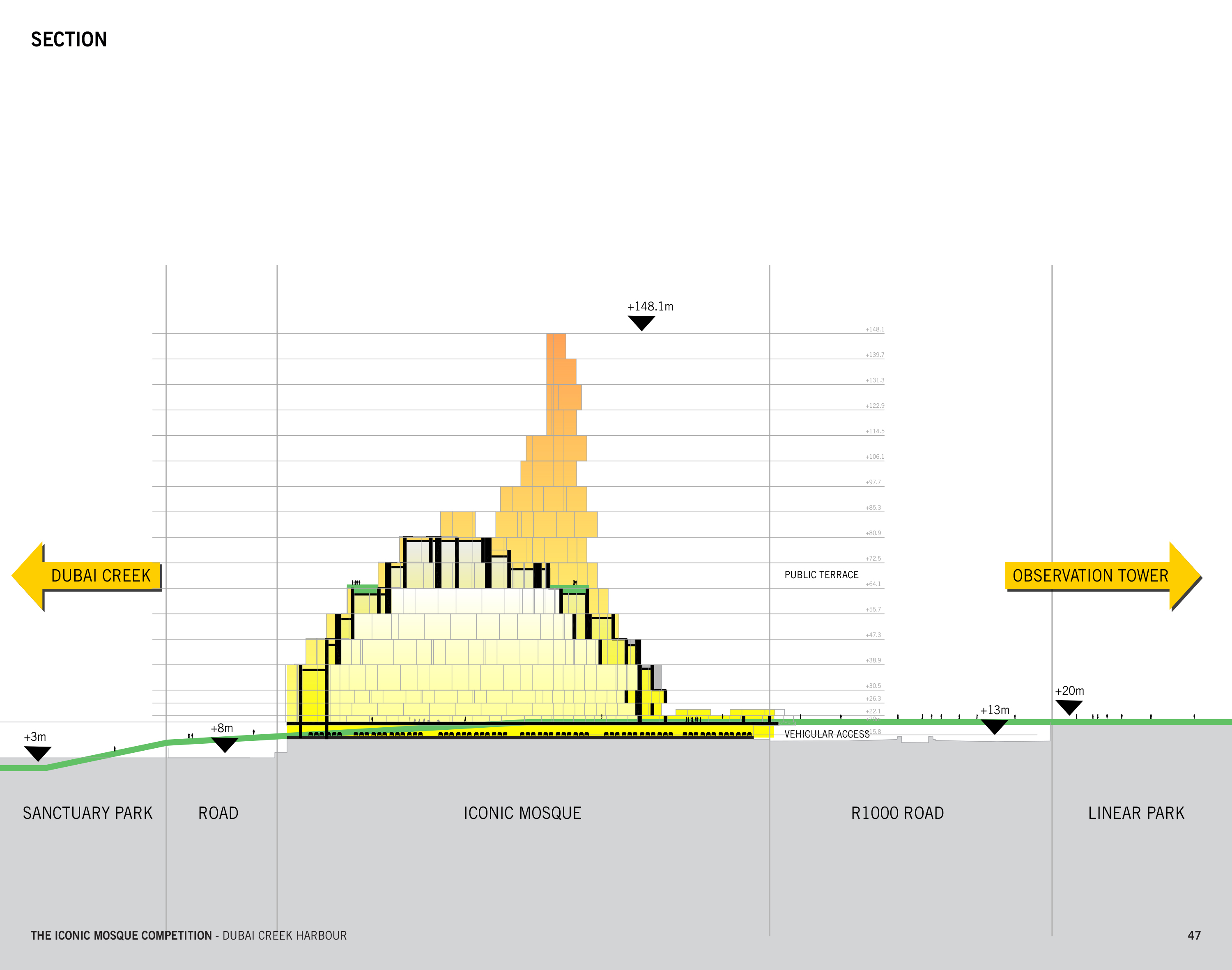
Task: Select the +55.7 grid level label
Action: pos(873,609)
